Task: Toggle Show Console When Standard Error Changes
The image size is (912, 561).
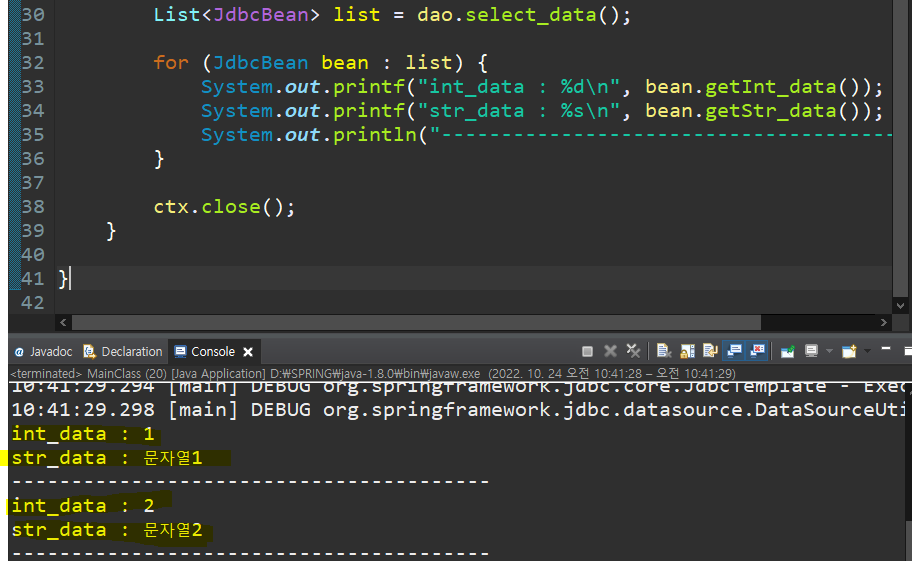Action: point(757,351)
